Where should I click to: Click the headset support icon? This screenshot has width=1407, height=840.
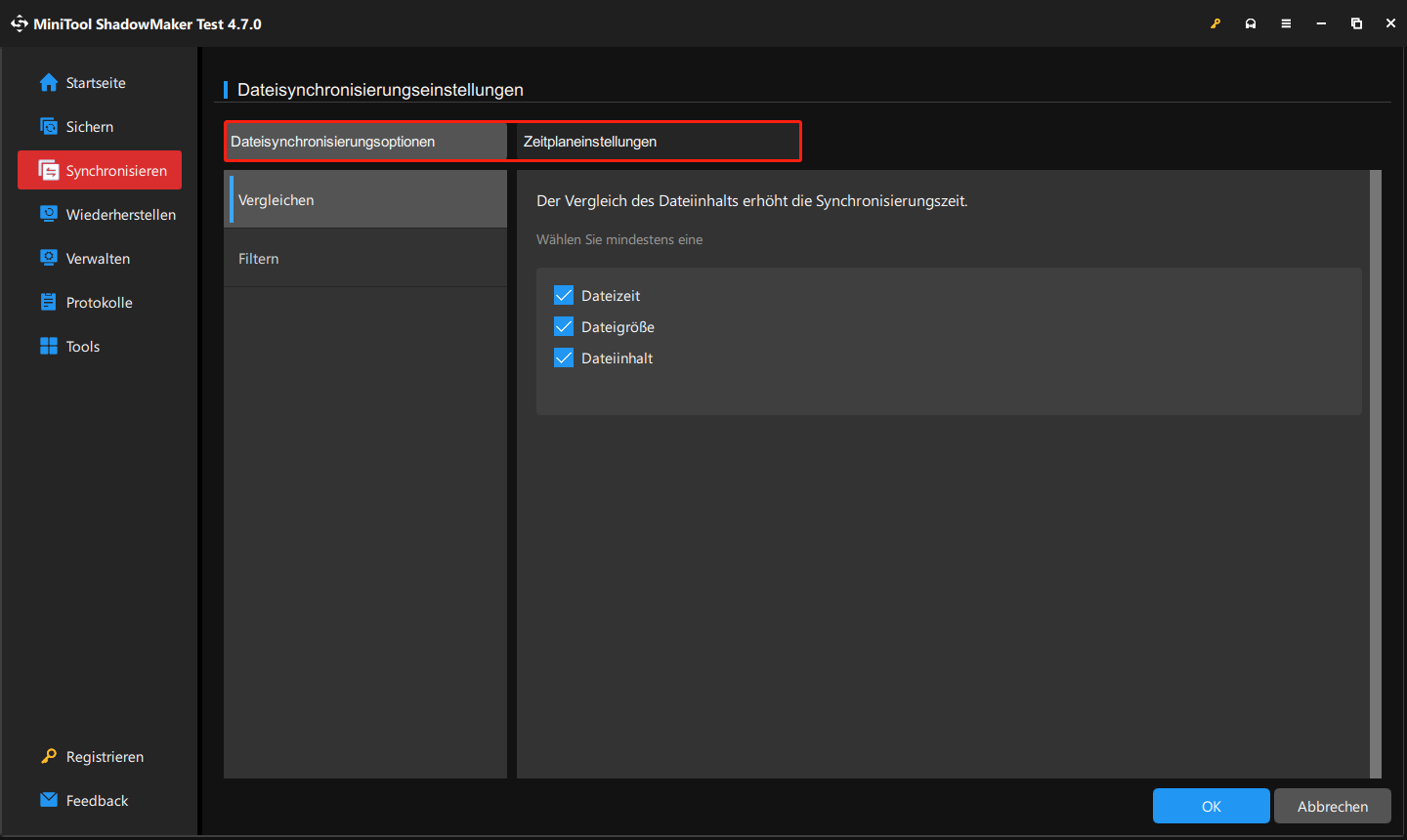pos(1251,23)
